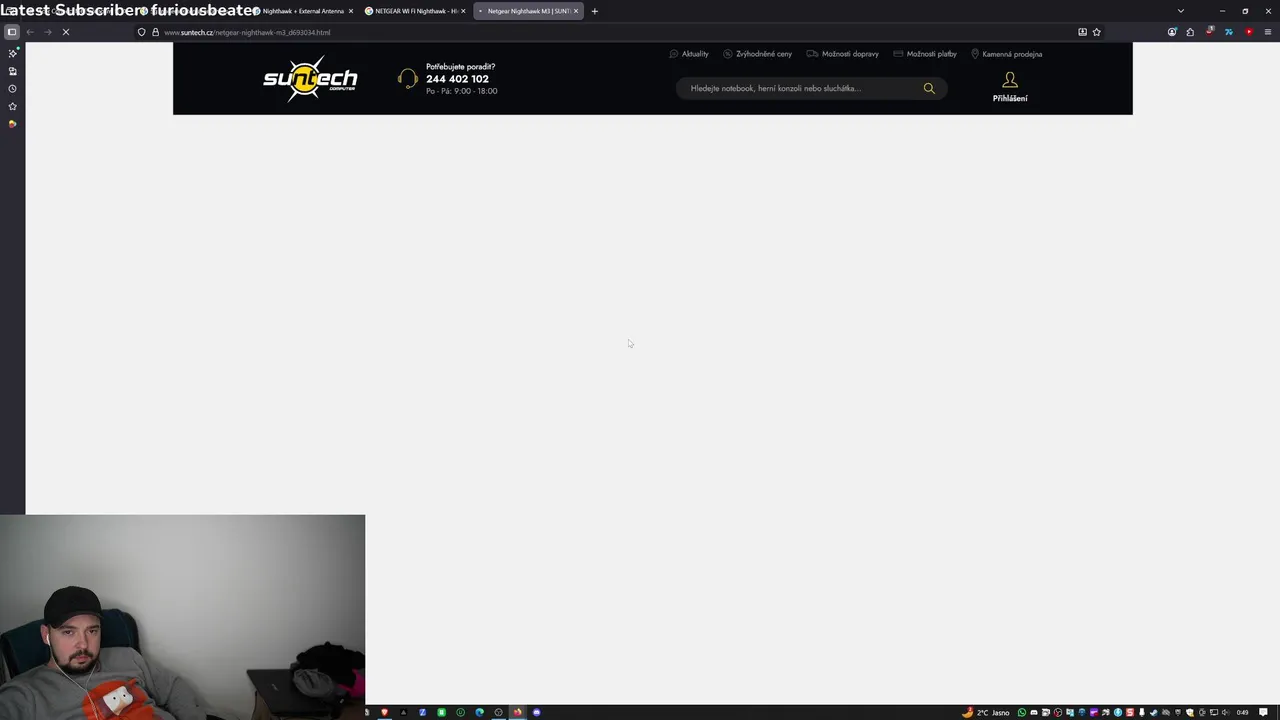Screen dimensions: 1280x720
Task: Close the NETGEAR Wi Fi Nighthawk tab
Action: click(463, 11)
